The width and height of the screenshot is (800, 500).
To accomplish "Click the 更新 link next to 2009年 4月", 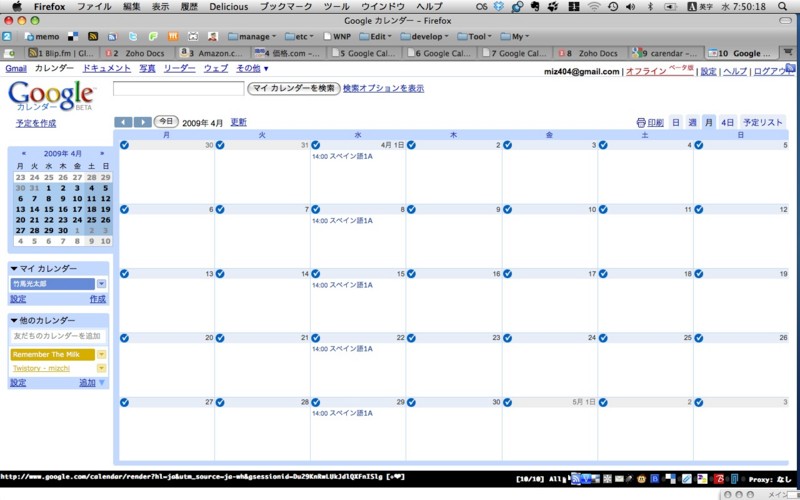I will point(238,122).
